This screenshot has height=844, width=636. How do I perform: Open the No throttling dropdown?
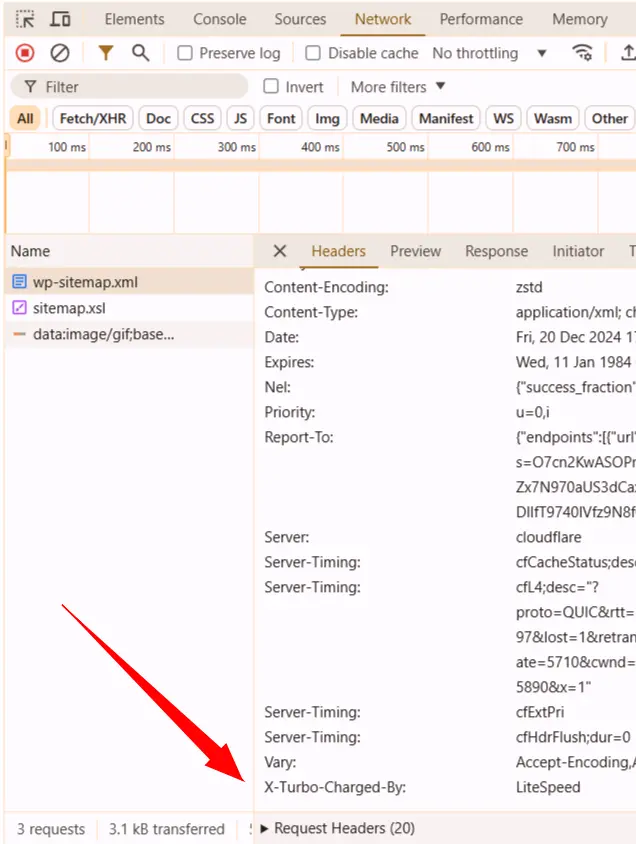pos(489,53)
